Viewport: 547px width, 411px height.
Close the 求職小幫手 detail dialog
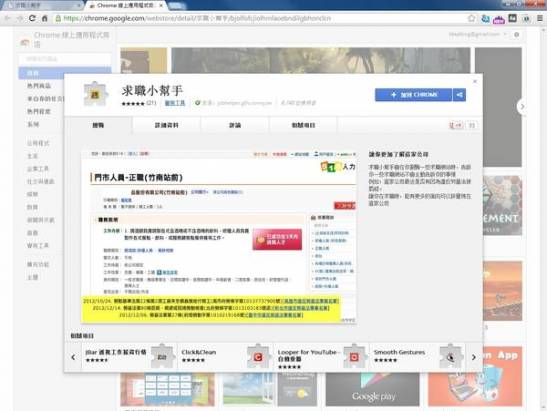click(475, 81)
